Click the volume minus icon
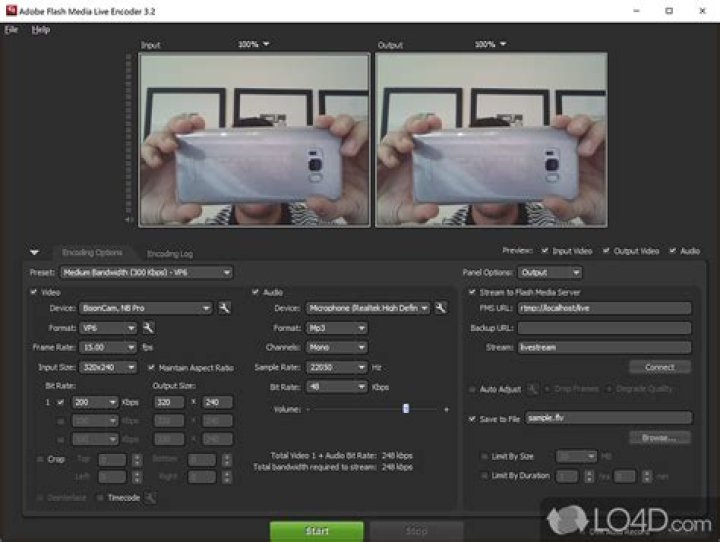 (308, 409)
